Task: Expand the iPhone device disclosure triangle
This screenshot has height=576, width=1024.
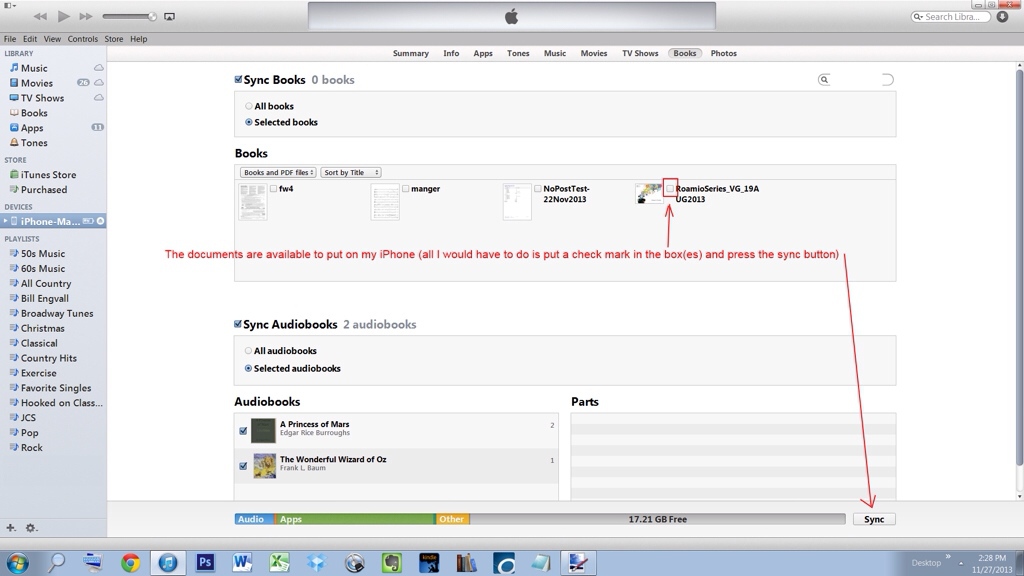Action: [5, 221]
